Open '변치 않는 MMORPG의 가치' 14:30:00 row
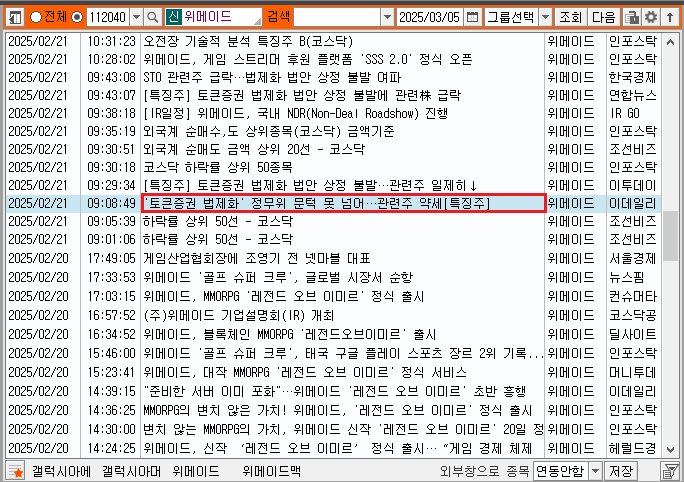The height and width of the screenshot is (482, 684). click(343, 429)
